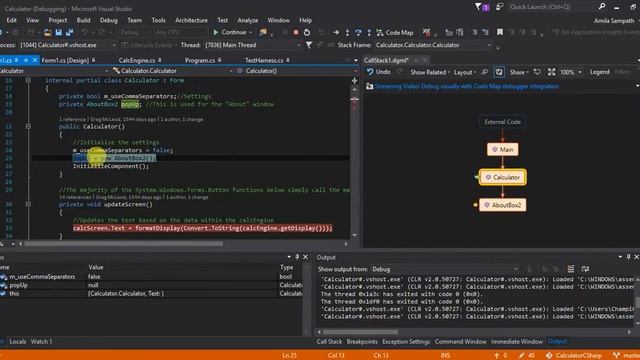Viewport: 640px width, 360px height.
Task: Close the active Form1.cs code tab
Action: coord(35,60)
